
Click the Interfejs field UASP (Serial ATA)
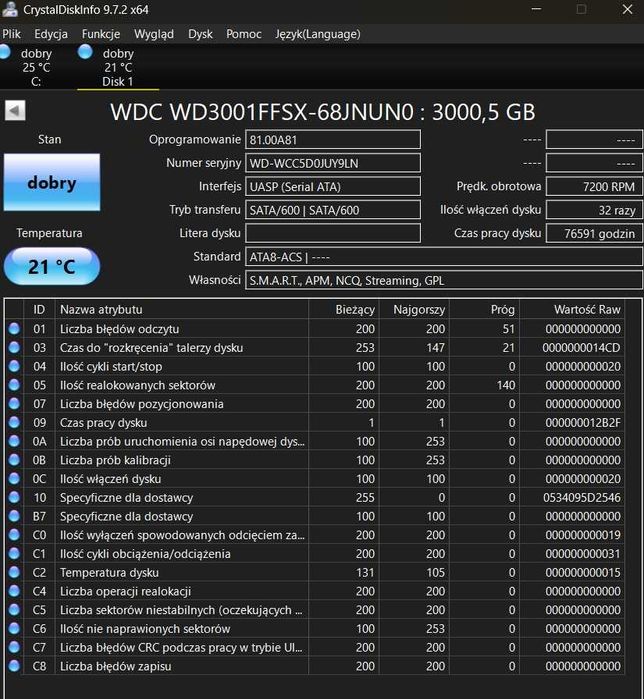pos(332,186)
